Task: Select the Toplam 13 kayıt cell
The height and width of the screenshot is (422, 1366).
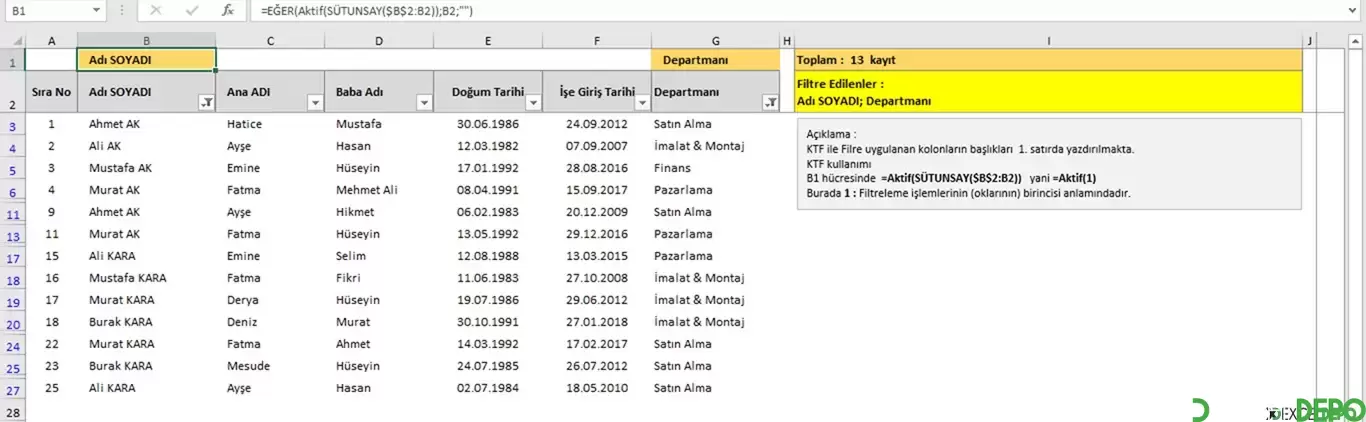Action: [x=1048, y=60]
